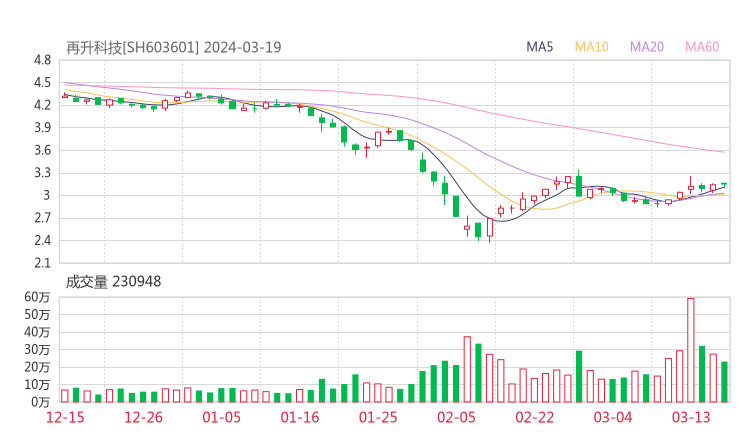Click the 03-04 date axis label
The image size is (740, 440).
pyautogui.click(x=613, y=417)
